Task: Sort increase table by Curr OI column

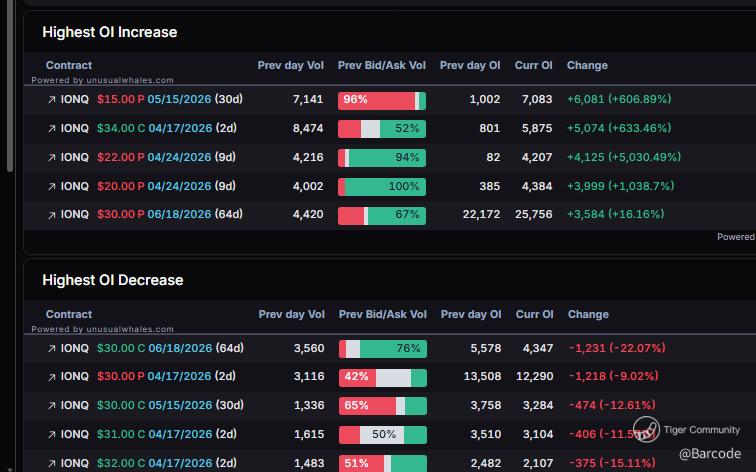Action: point(533,65)
